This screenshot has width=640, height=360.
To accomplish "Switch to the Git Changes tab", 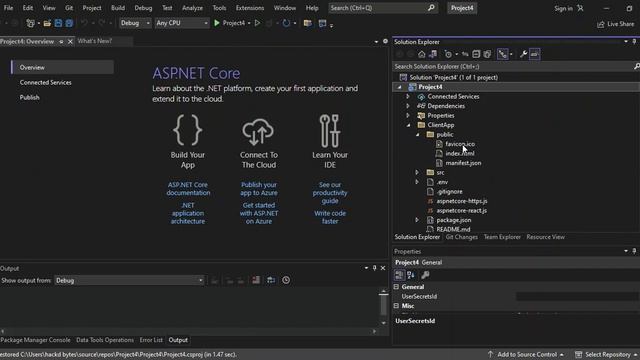I will 462,237.
